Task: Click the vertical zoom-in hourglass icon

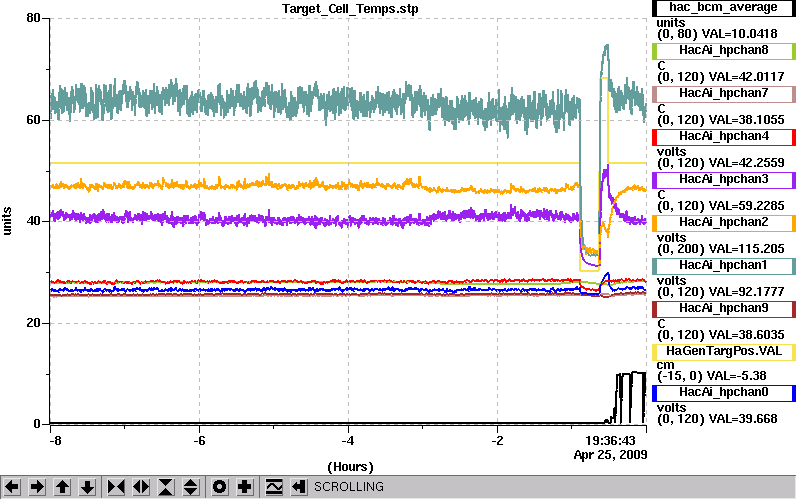Action: point(166,487)
